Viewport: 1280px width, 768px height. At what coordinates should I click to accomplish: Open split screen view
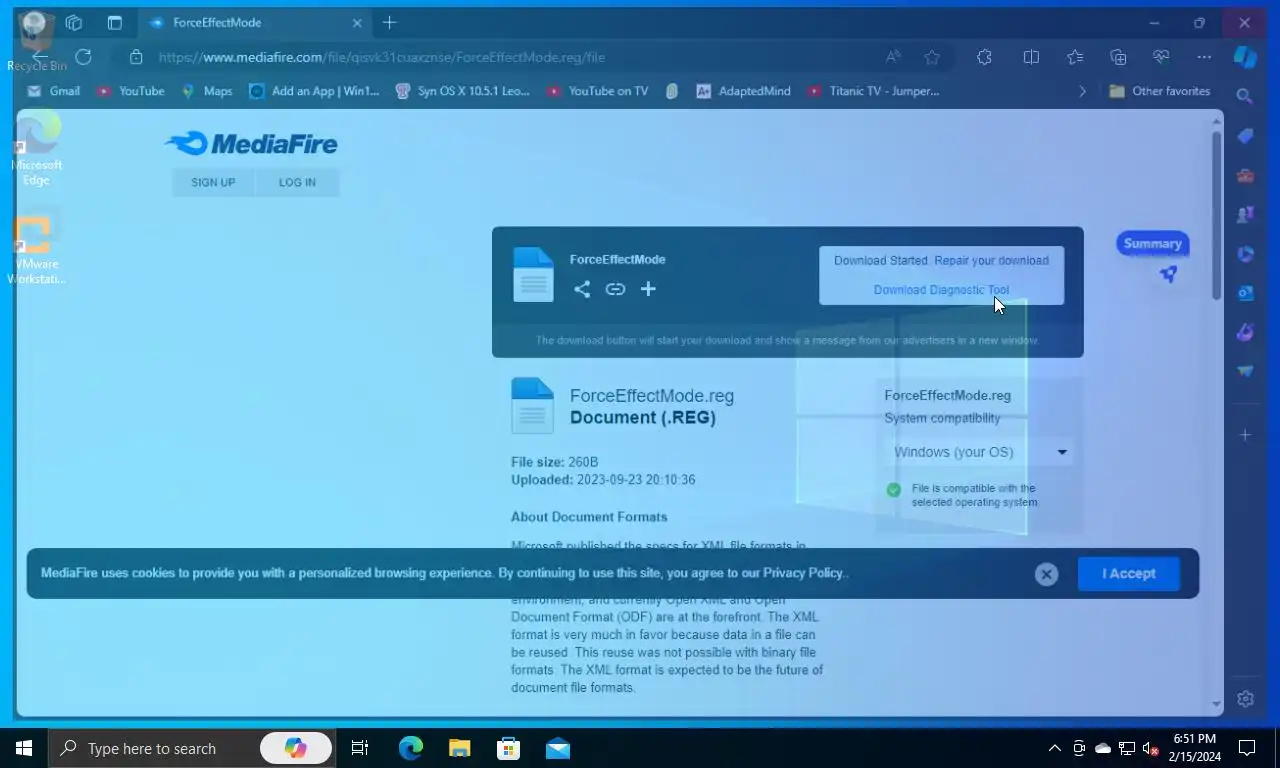[1031, 57]
